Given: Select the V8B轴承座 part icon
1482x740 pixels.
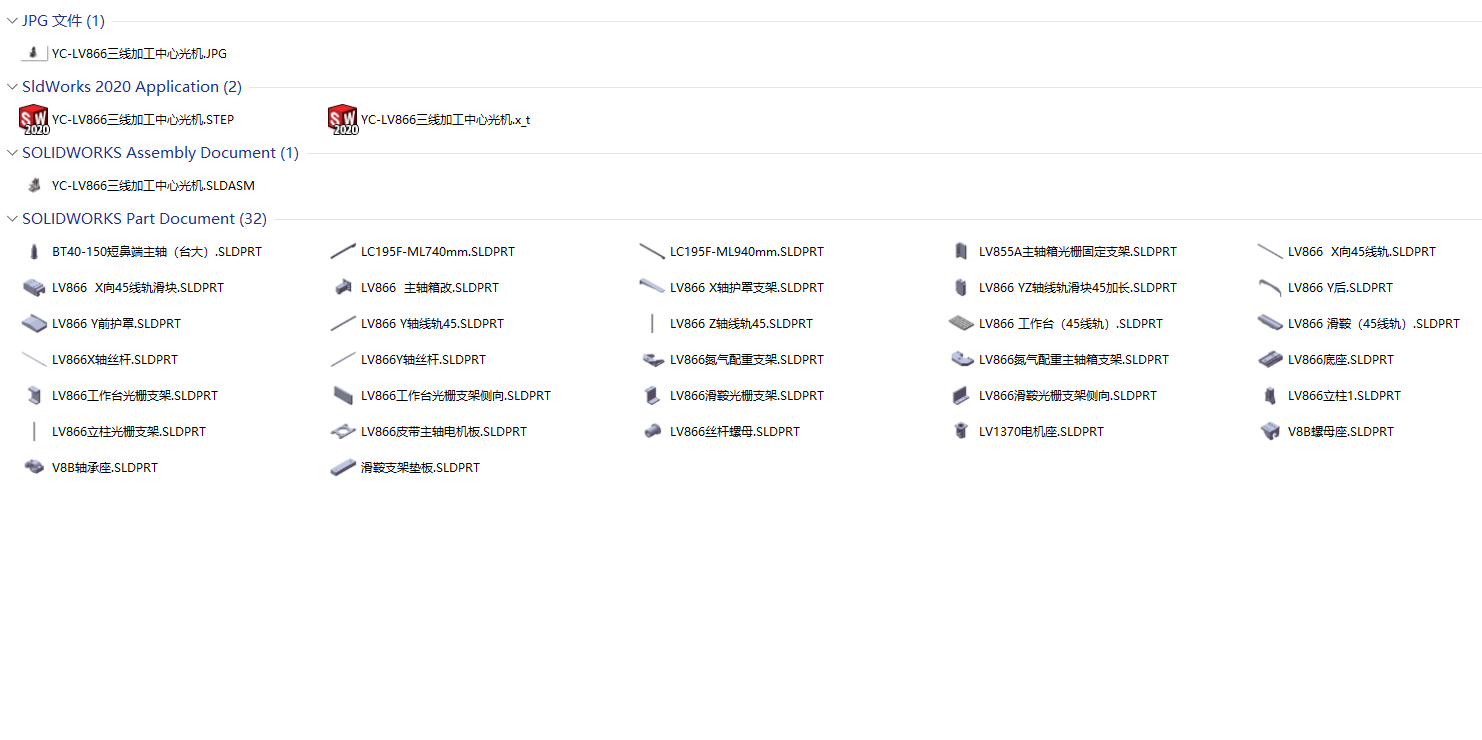Looking at the screenshot, I should (33, 467).
